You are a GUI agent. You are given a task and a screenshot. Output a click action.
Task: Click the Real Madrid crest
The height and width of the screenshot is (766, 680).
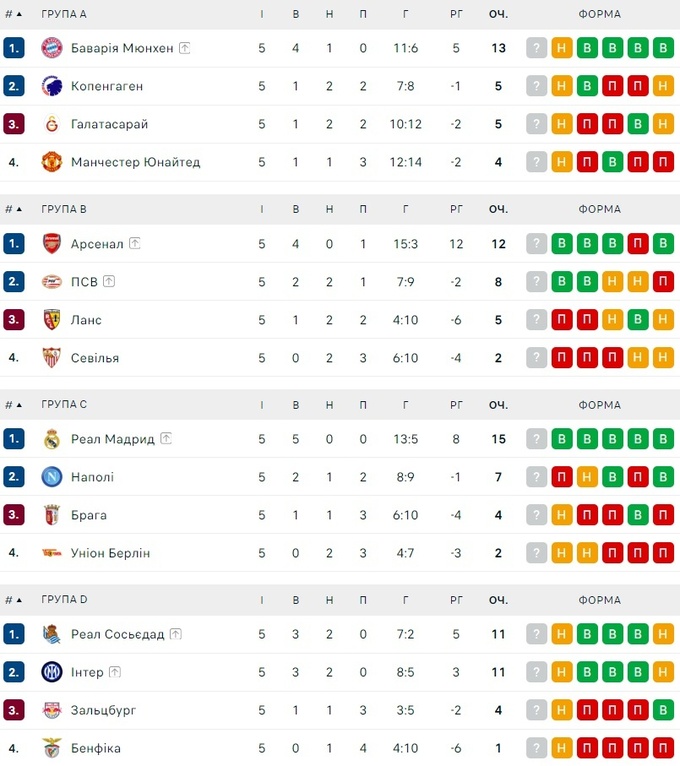pyautogui.click(x=52, y=439)
